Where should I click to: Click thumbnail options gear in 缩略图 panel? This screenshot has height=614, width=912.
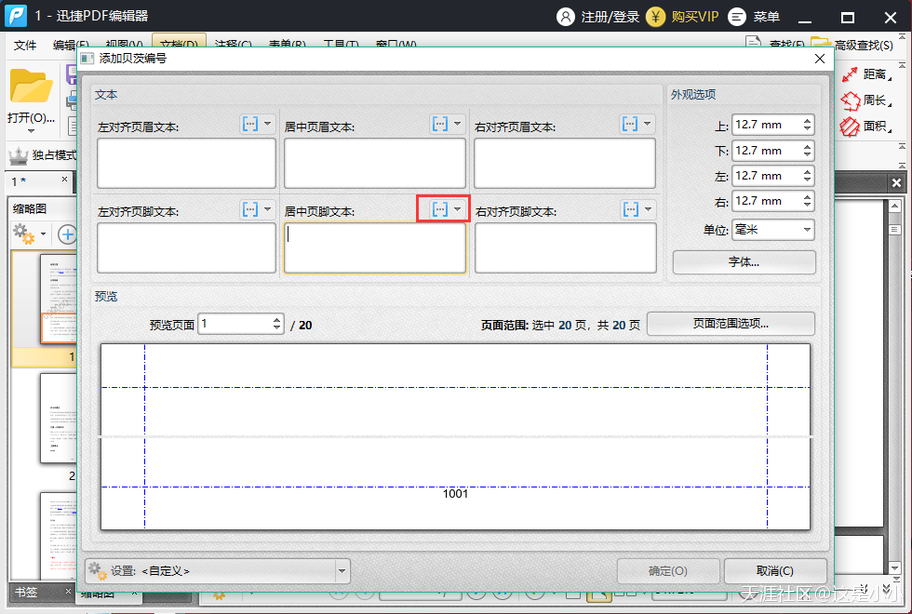[x=23, y=234]
